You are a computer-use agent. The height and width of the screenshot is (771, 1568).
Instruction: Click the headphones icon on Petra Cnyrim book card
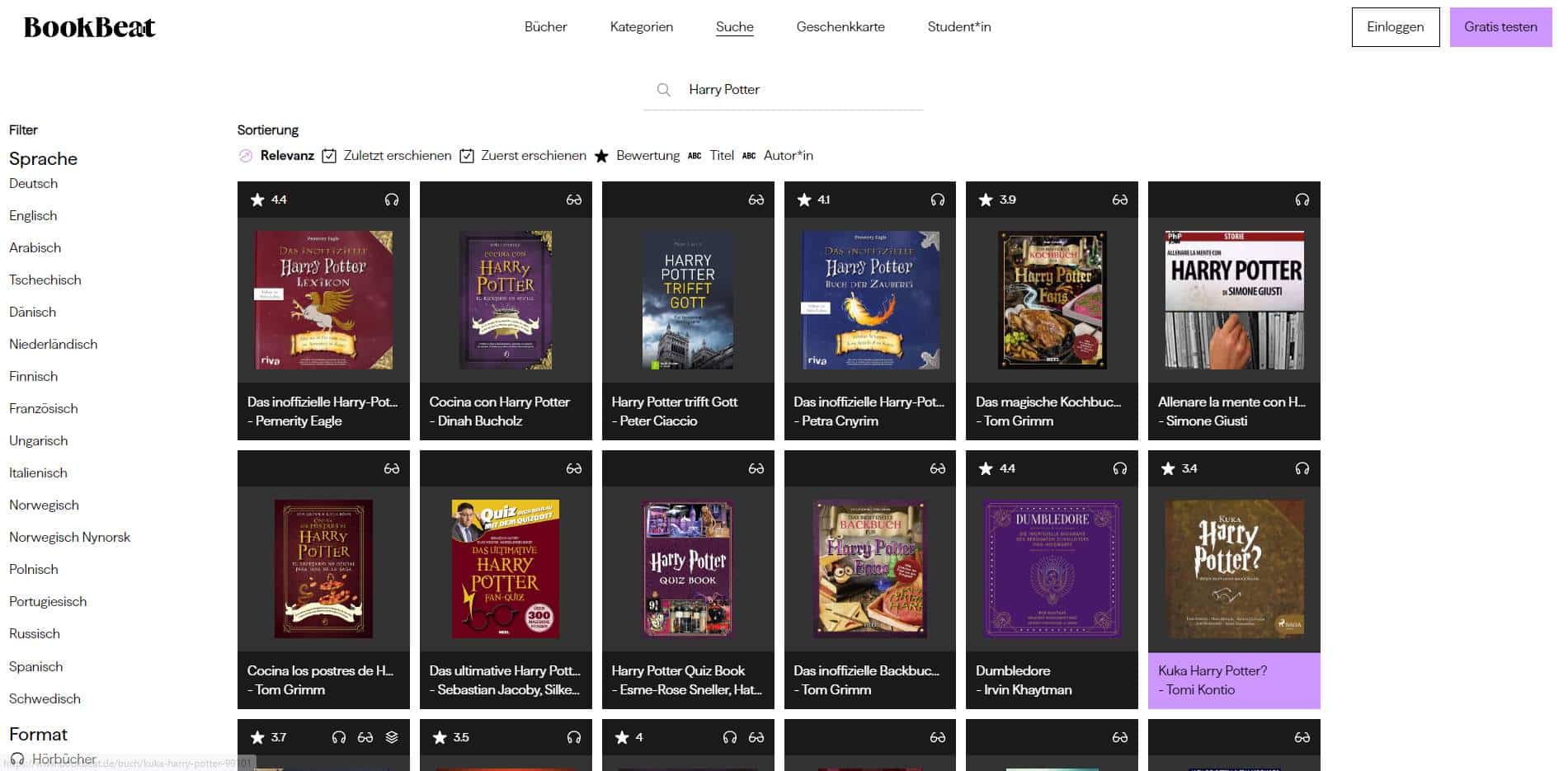click(938, 200)
